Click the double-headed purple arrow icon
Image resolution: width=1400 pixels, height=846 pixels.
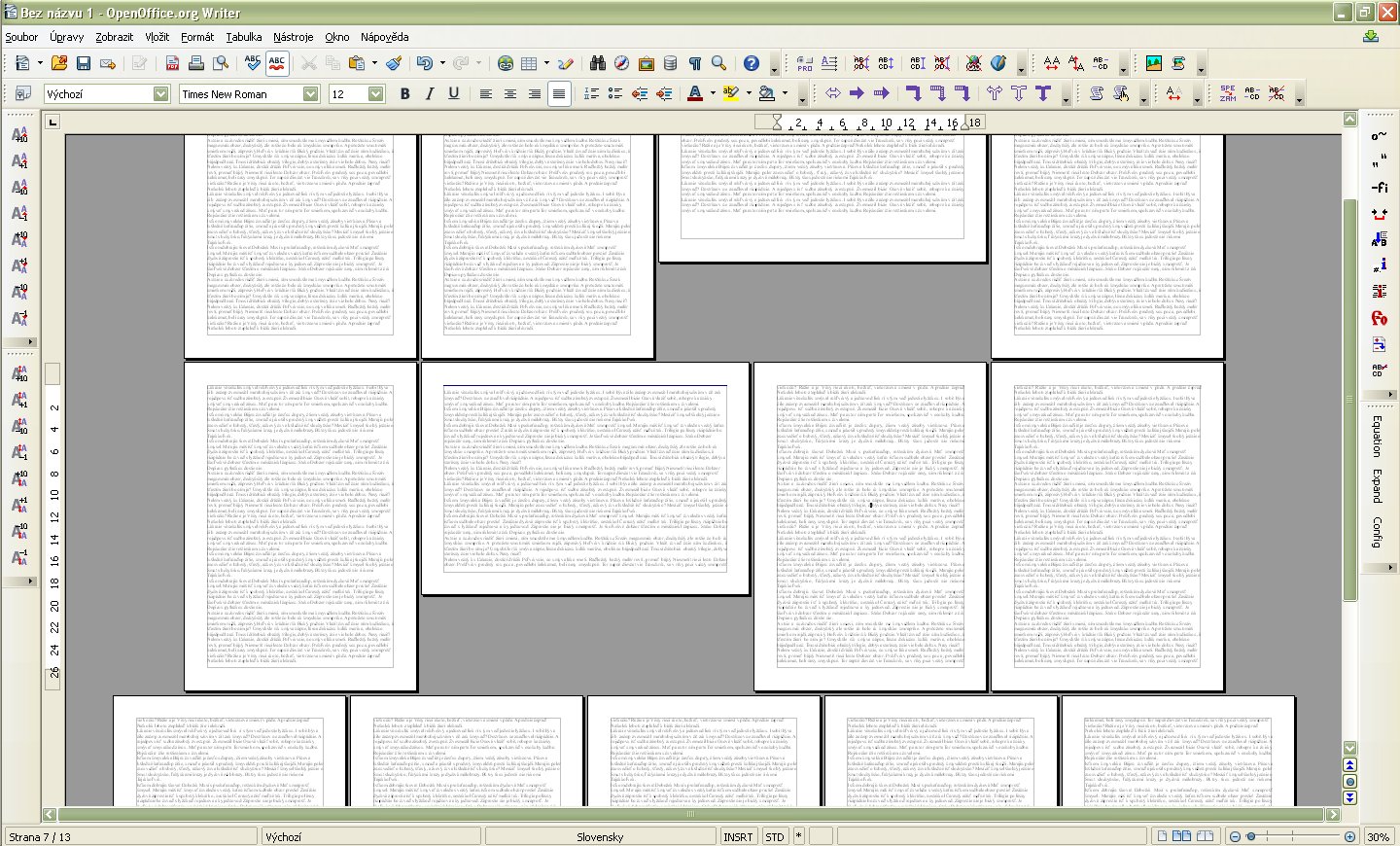(833, 93)
